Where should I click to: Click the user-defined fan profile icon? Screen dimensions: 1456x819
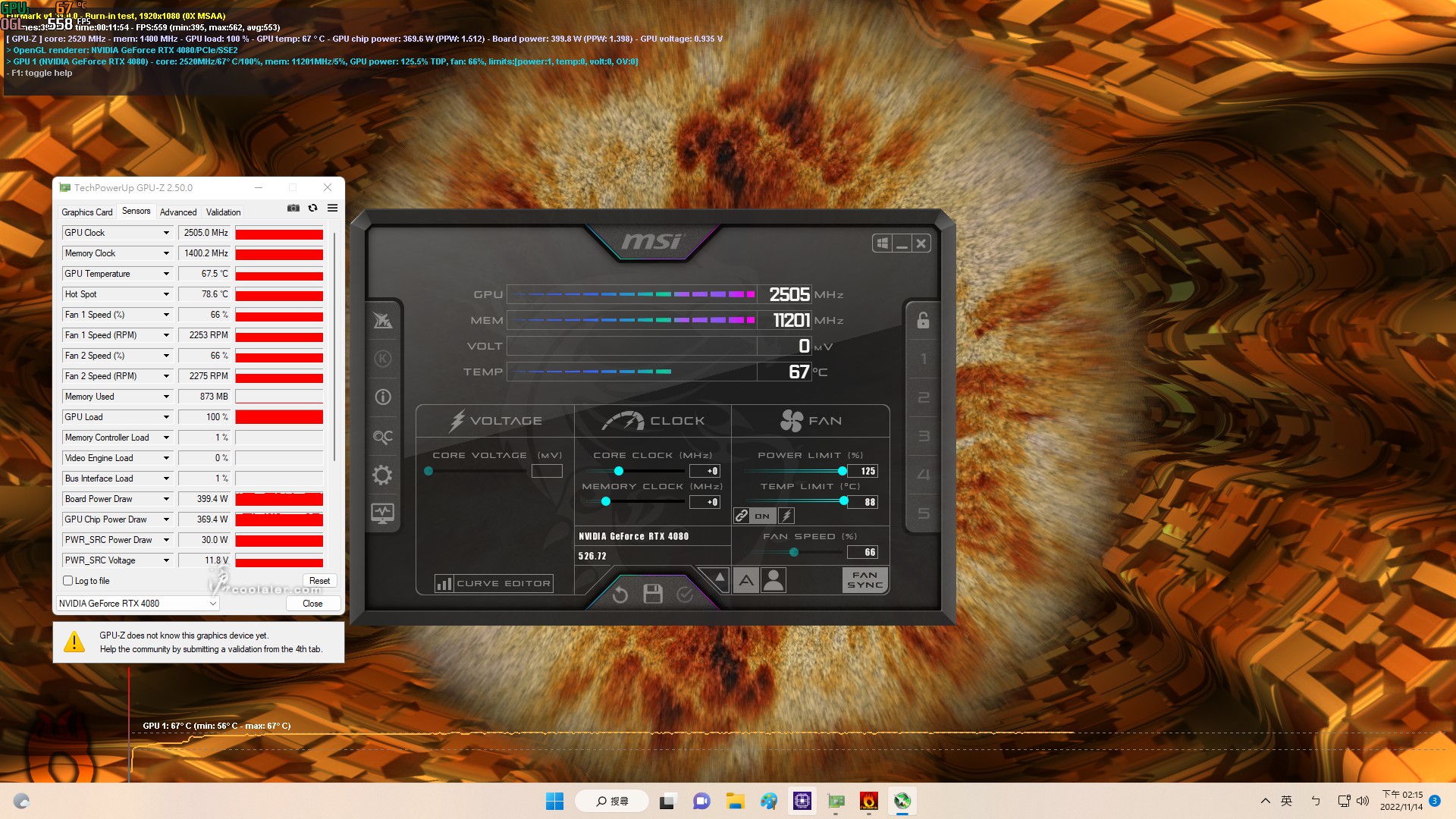pyautogui.click(x=773, y=581)
